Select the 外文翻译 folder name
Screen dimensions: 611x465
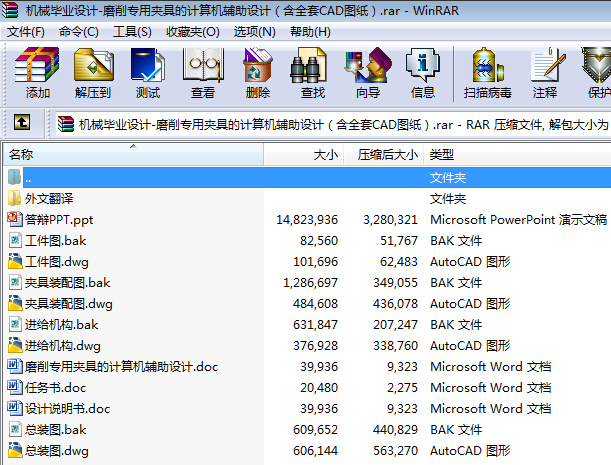(x=49, y=199)
